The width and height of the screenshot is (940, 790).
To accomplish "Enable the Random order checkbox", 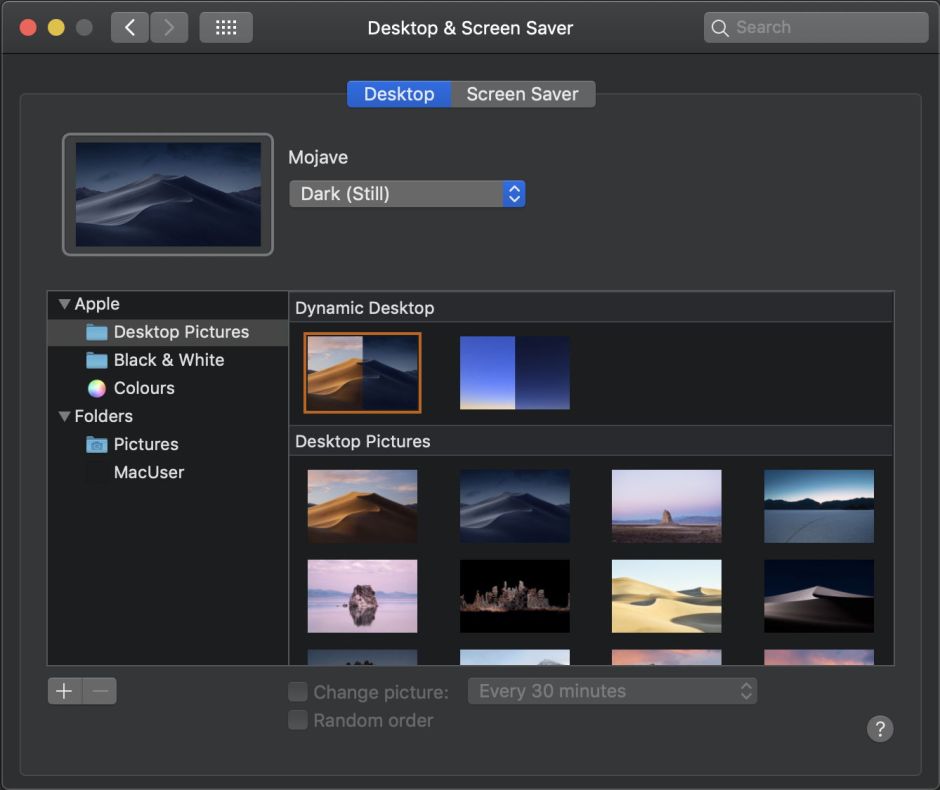I will coord(297,720).
